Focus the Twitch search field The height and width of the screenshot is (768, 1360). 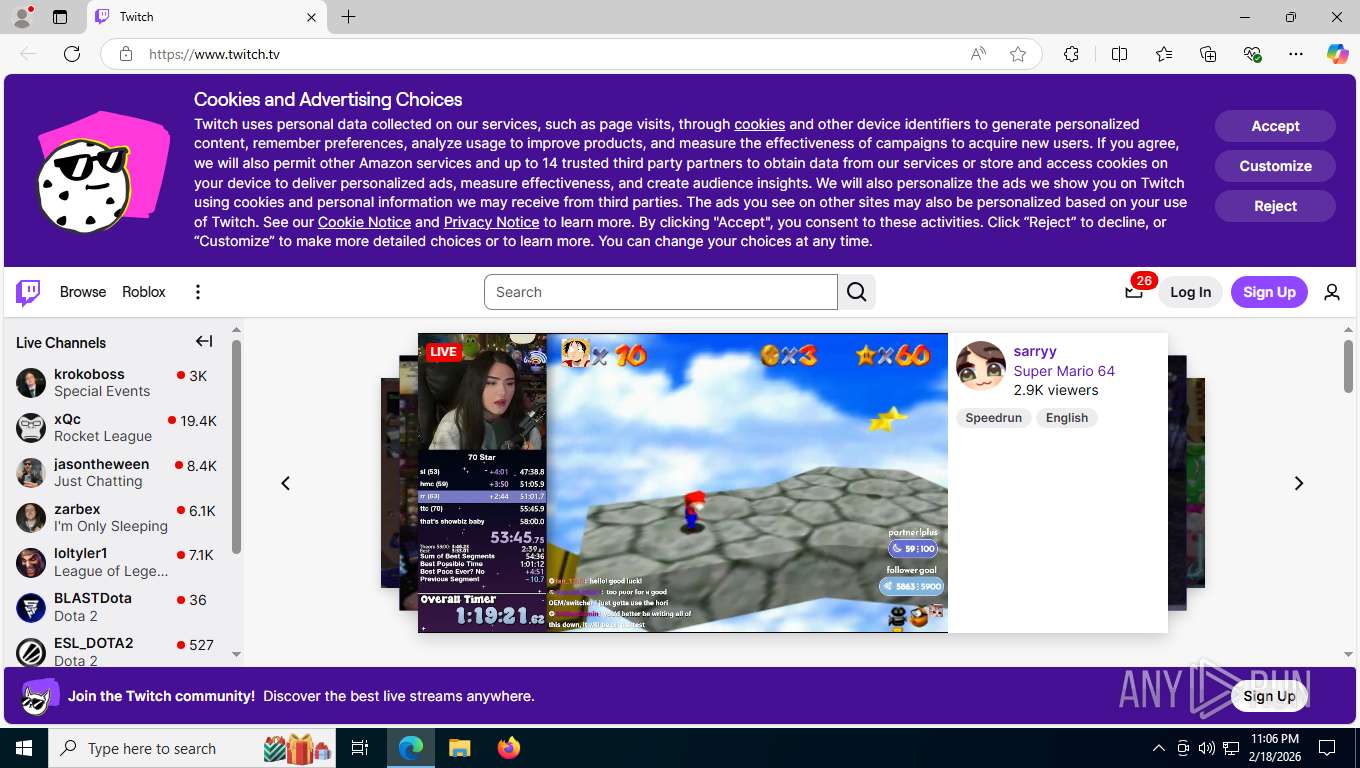(661, 292)
